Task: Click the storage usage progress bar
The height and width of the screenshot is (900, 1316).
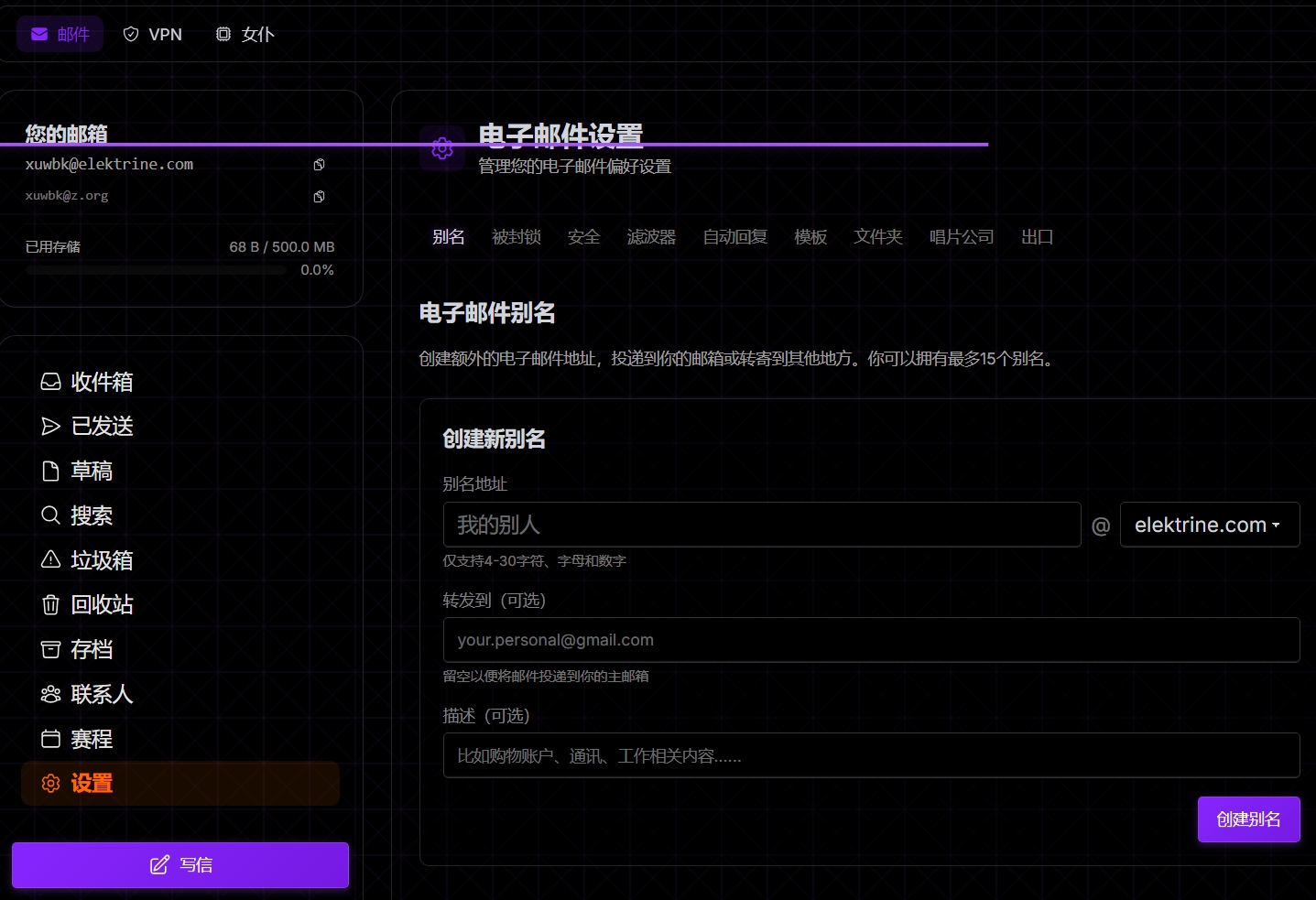Action: (156, 270)
